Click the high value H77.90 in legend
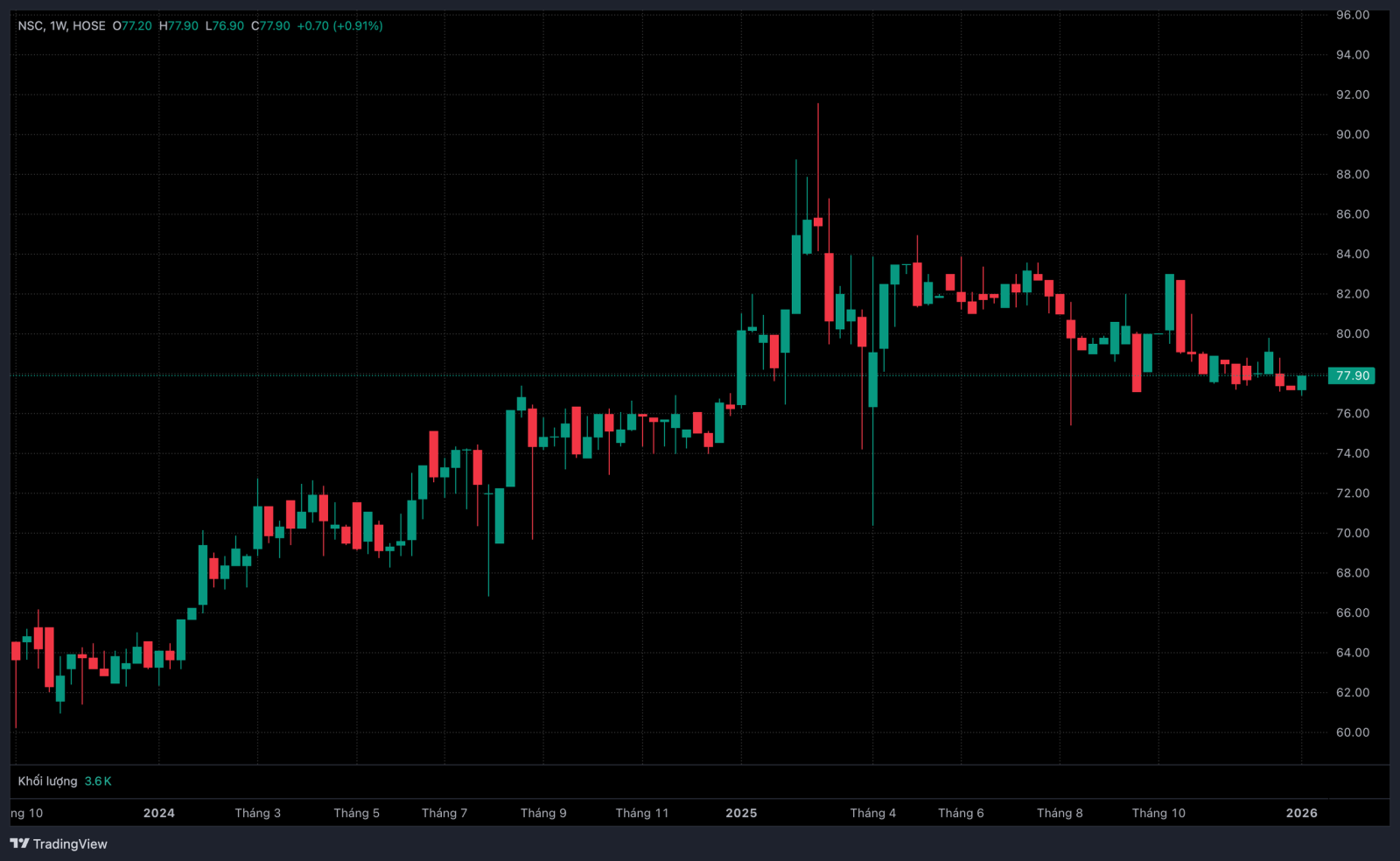The height and width of the screenshot is (861, 1400). [x=178, y=26]
